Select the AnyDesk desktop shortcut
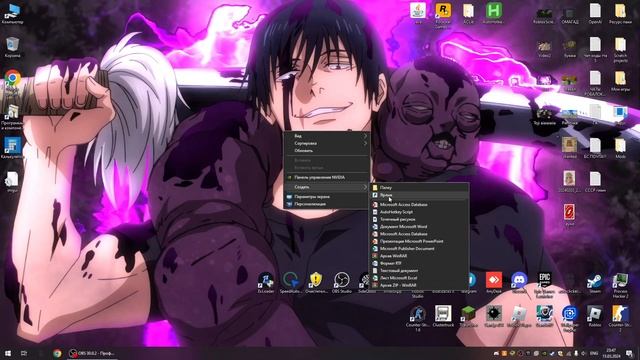Viewport: 640px width, 360px height. [x=494, y=282]
